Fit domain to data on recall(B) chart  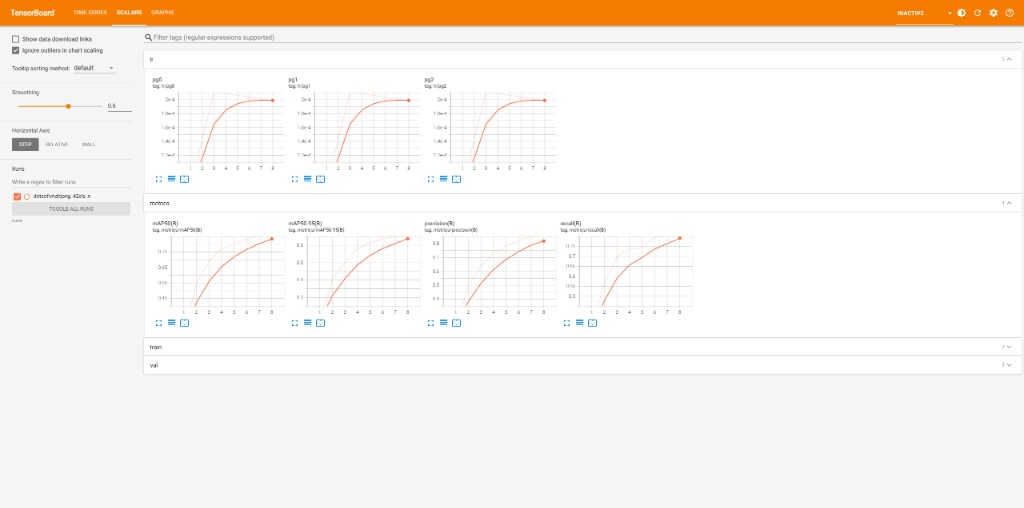pyautogui.click(x=592, y=323)
